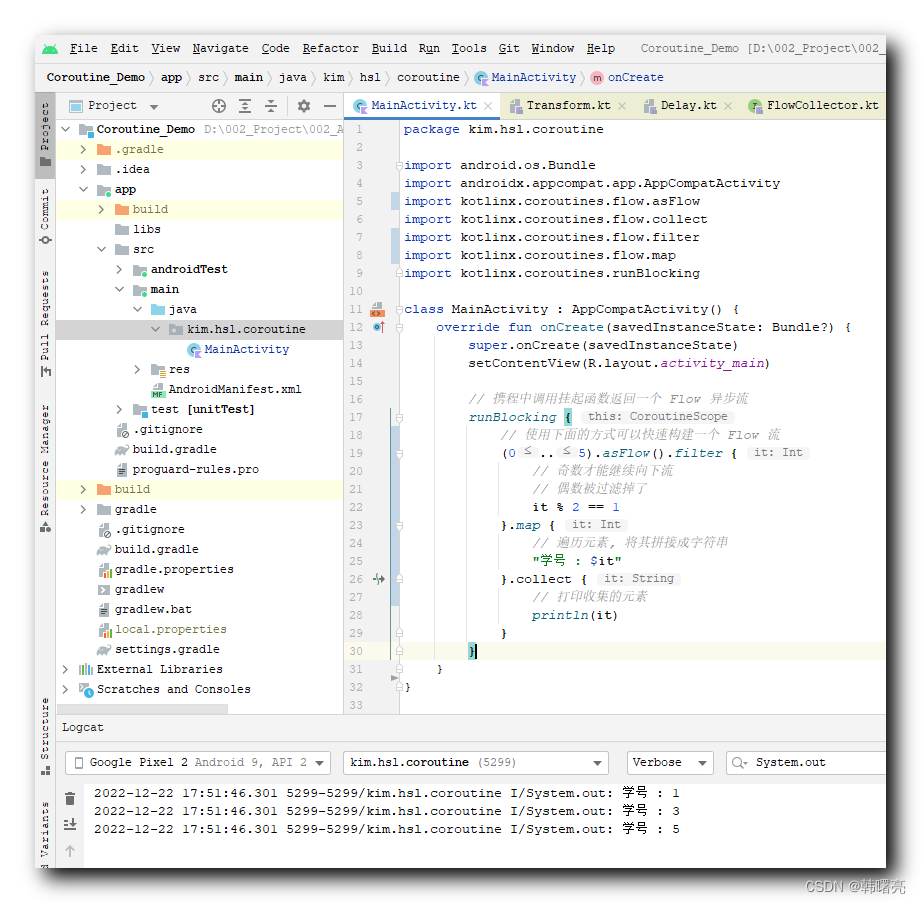The width and height of the screenshot is (921, 903).
Task: Switch to the FlowCollector.kt tab
Action: (814, 106)
